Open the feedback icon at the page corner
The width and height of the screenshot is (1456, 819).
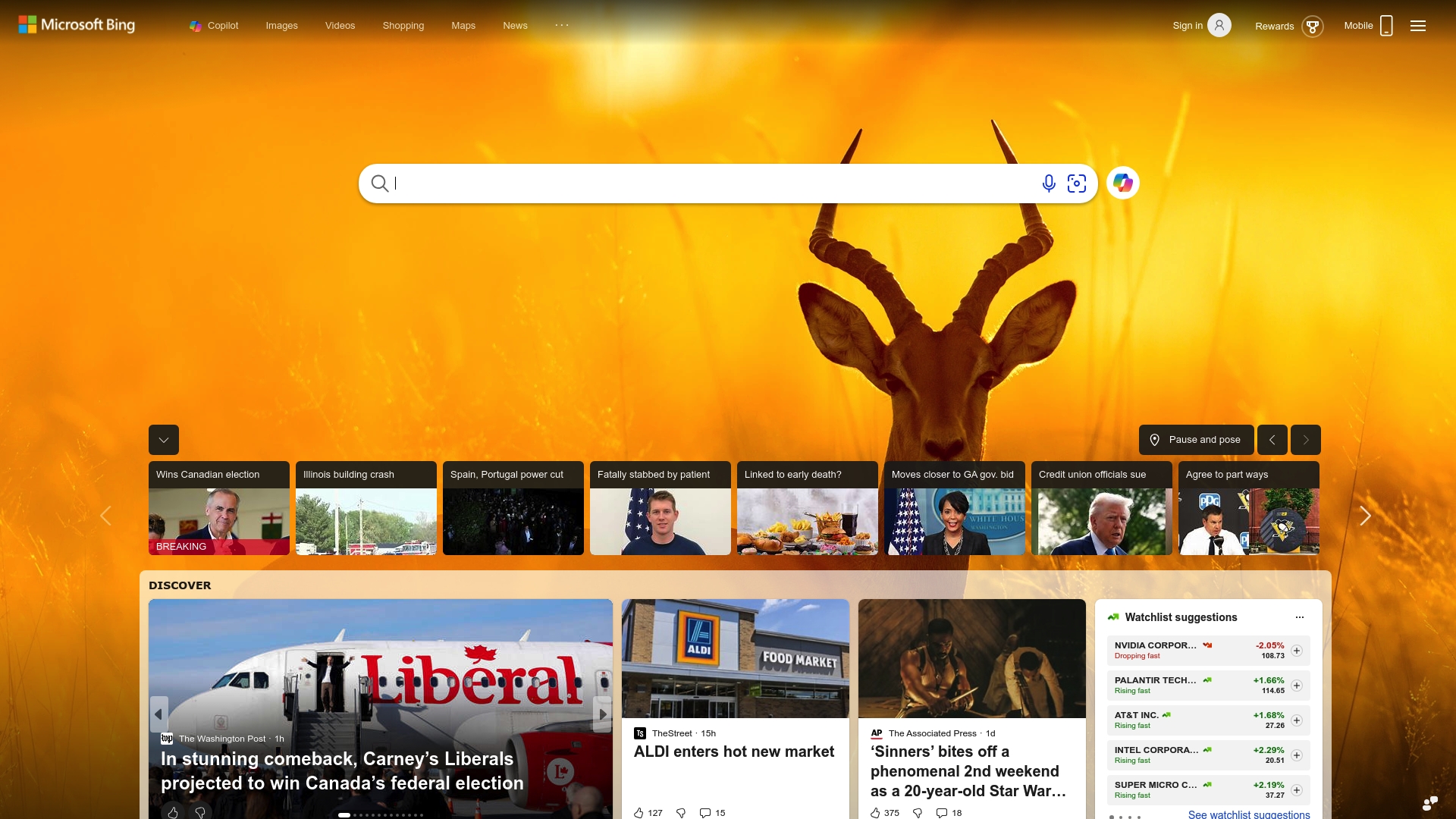[x=1430, y=803]
